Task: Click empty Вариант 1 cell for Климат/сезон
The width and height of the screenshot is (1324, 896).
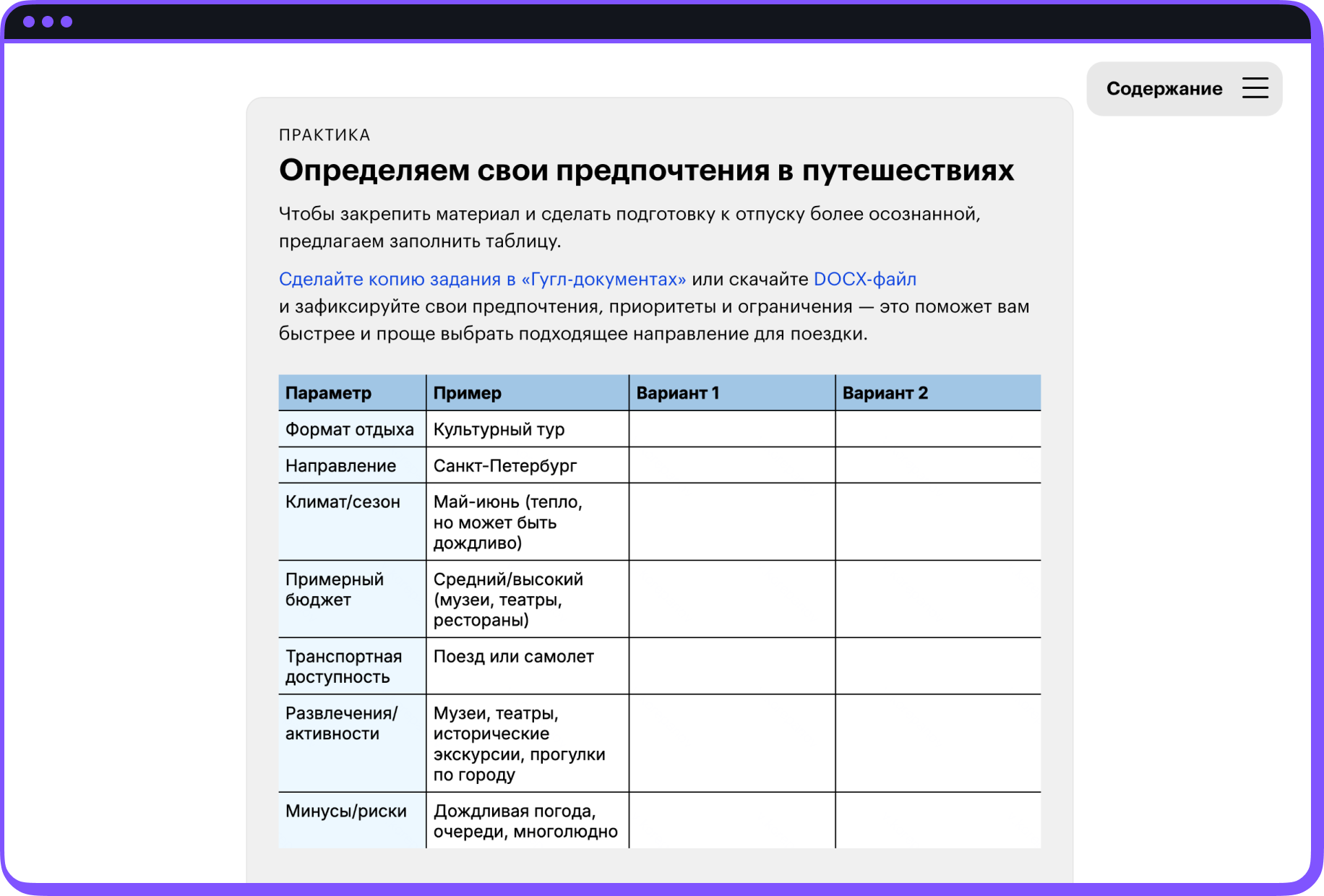Action: click(x=732, y=522)
